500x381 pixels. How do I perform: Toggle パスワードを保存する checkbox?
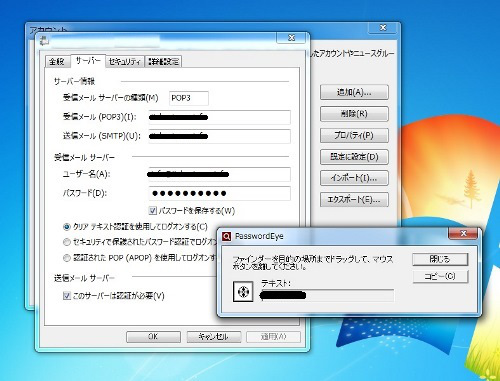coord(153,210)
